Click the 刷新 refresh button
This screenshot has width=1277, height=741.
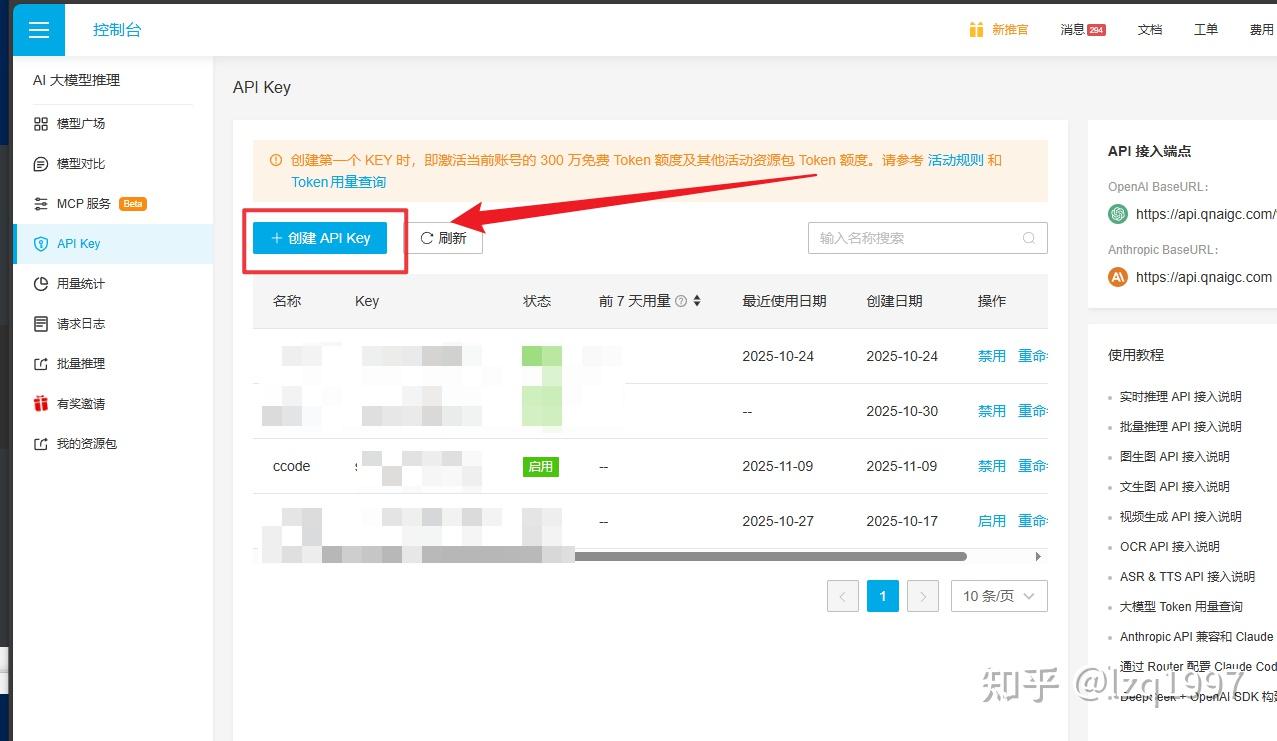pos(443,238)
